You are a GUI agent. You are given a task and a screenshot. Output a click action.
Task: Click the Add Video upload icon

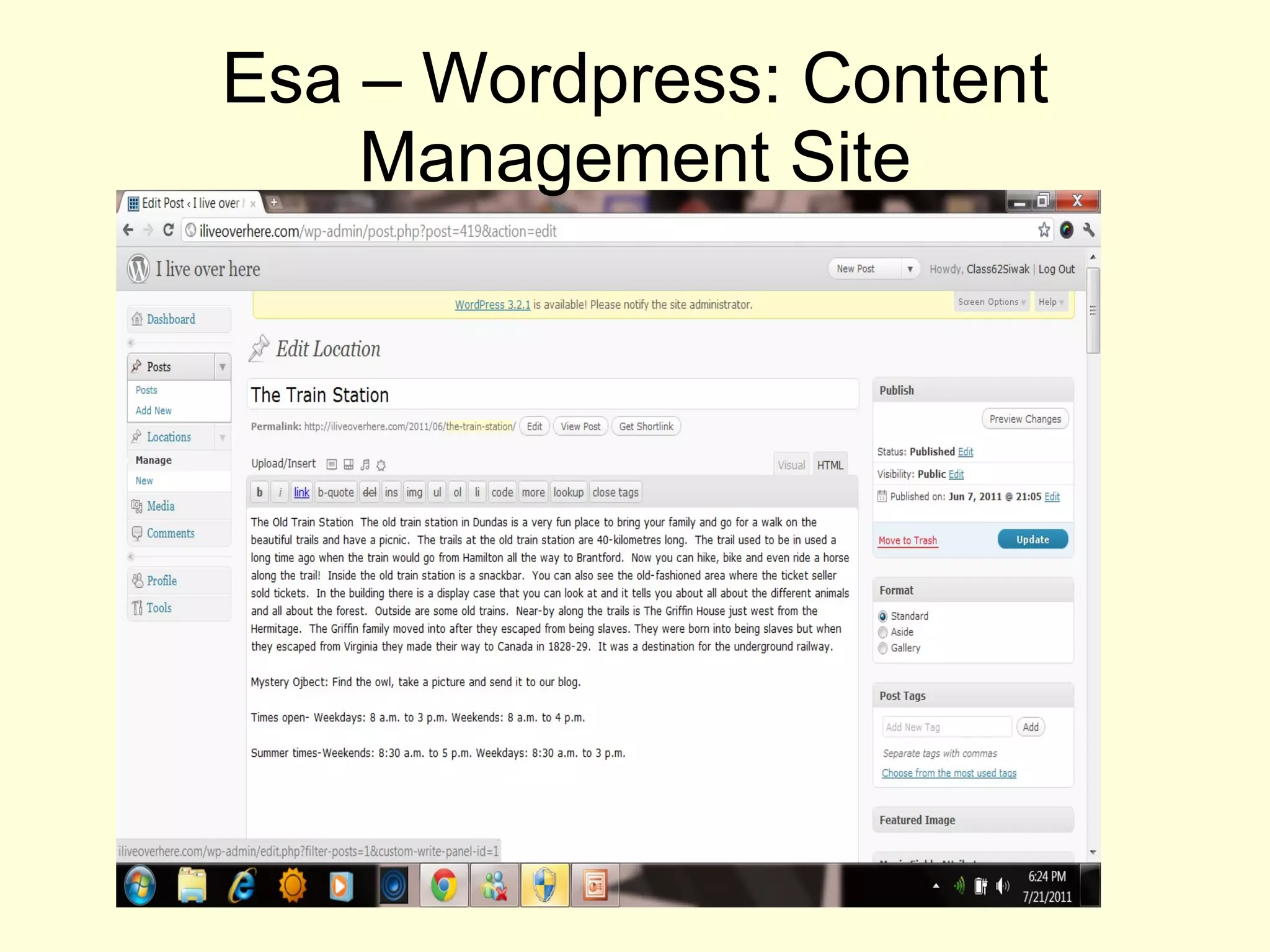tap(349, 464)
